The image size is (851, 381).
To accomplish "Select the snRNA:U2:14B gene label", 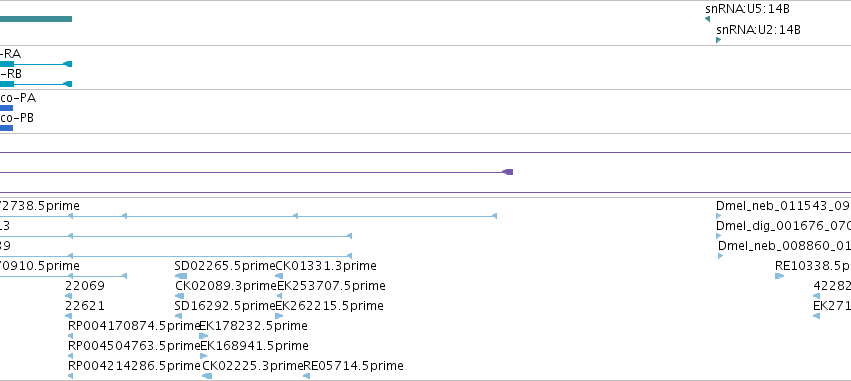I will point(758,30).
